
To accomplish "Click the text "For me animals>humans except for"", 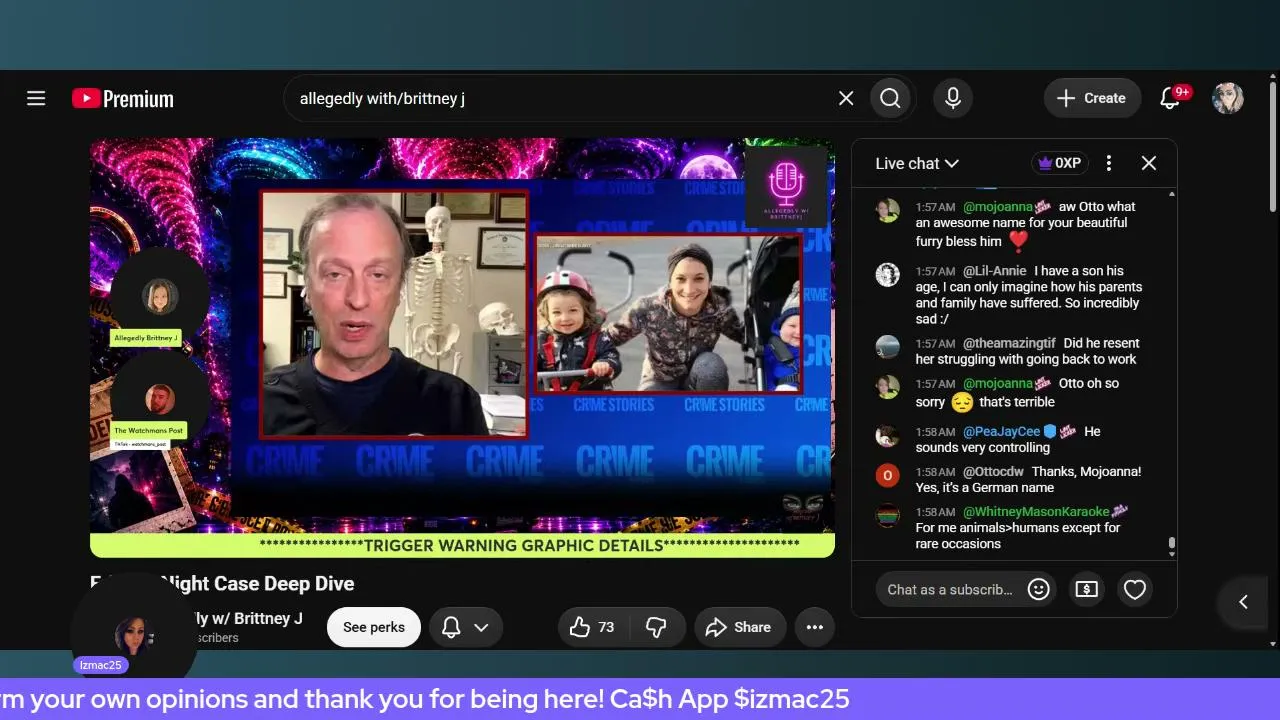I will [1018, 527].
